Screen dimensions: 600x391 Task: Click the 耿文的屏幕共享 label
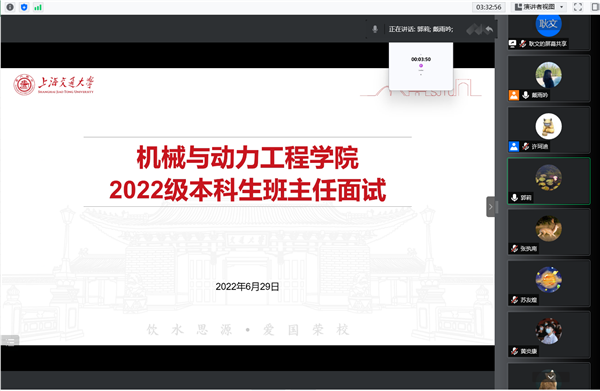tap(548, 44)
